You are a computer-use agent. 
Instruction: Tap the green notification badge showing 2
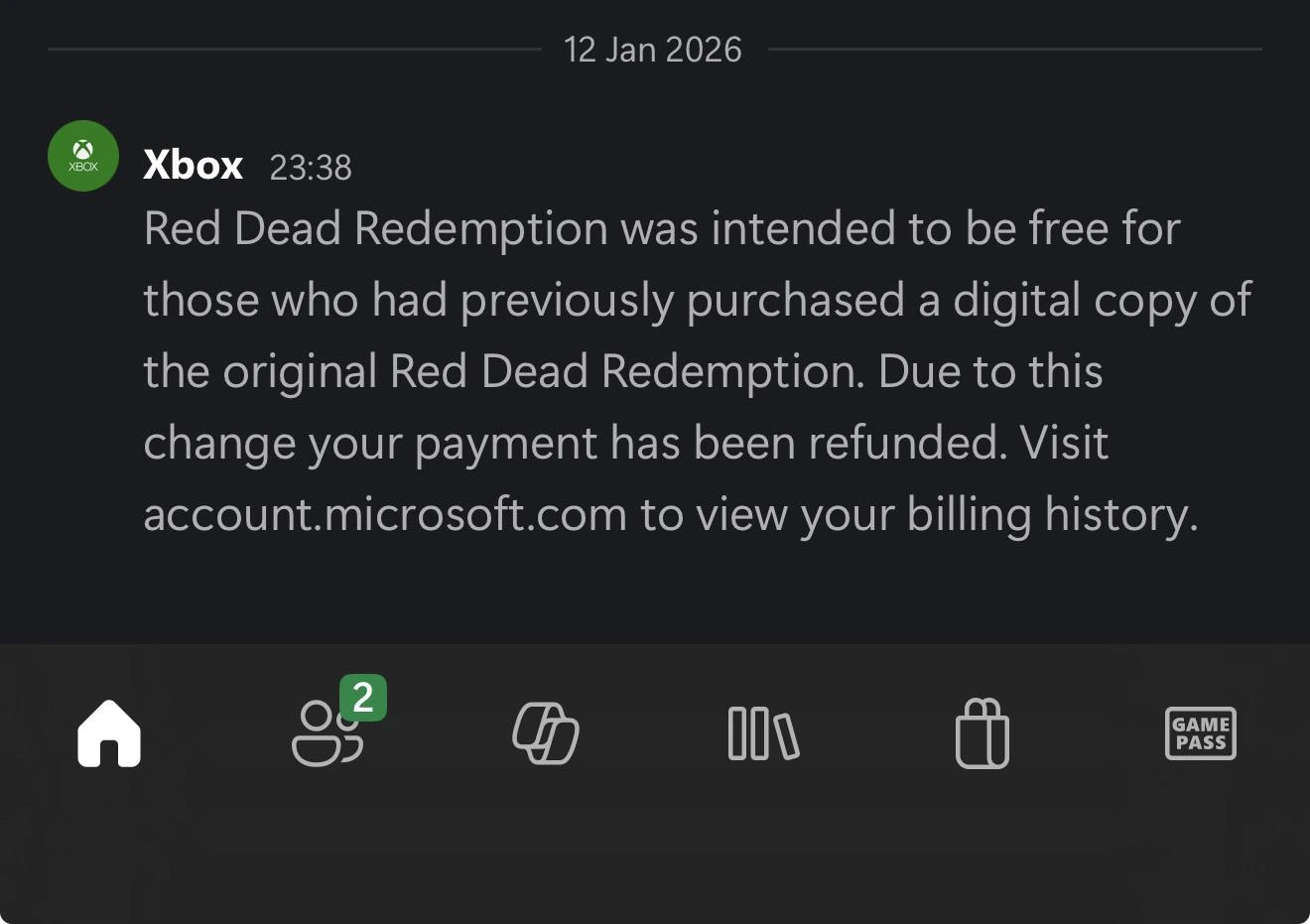361,698
